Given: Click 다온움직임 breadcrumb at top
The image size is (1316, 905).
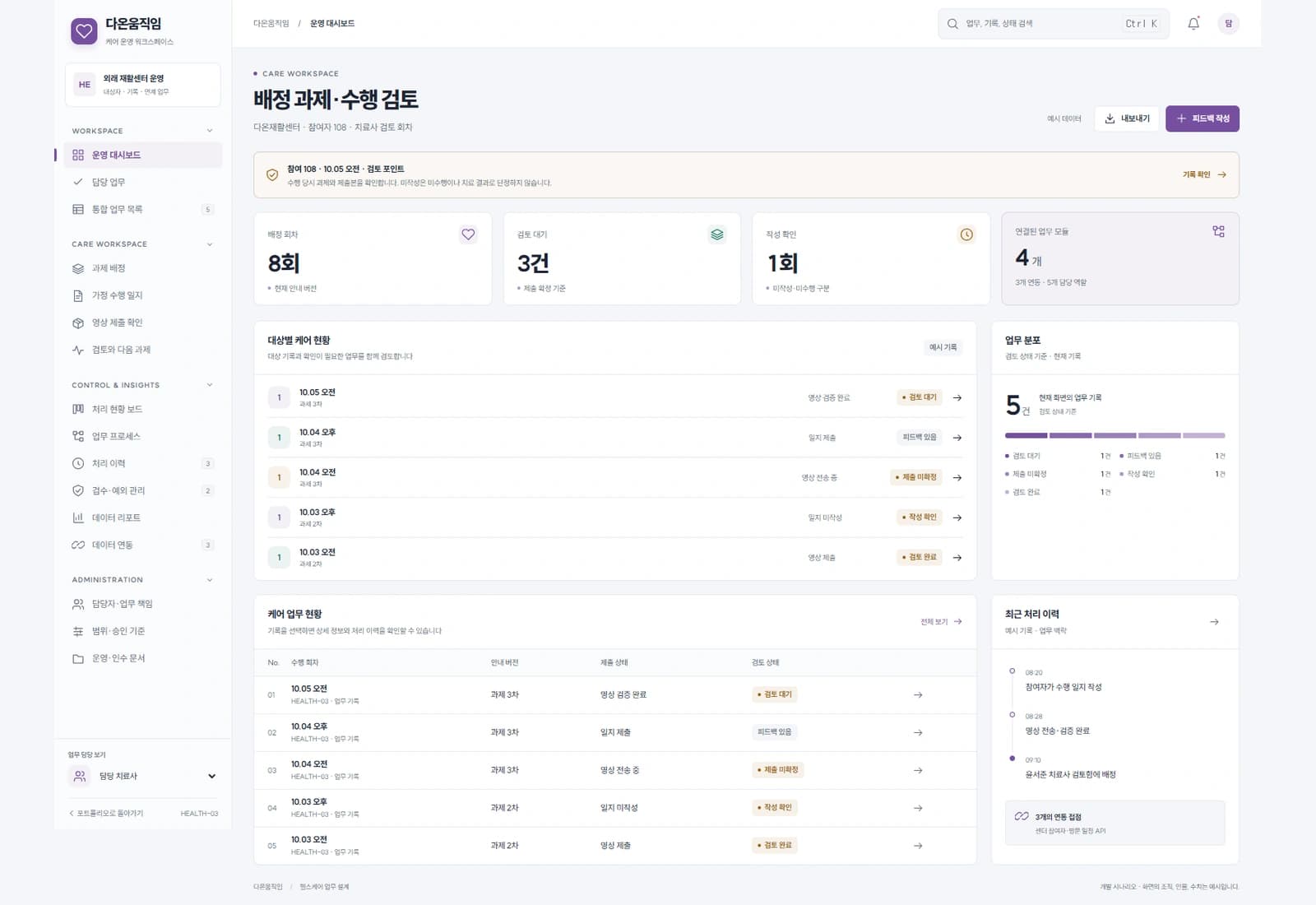Looking at the screenshot, I should tap(271, 24).
